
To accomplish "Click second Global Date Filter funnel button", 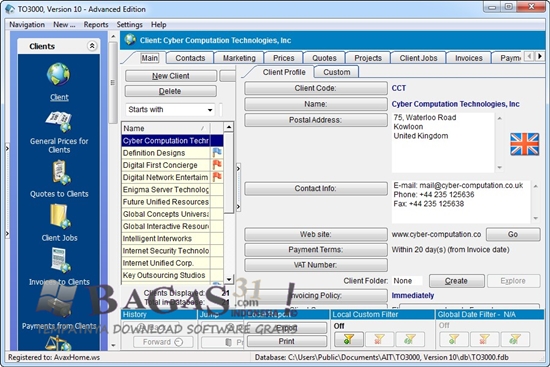I will 484,339.
